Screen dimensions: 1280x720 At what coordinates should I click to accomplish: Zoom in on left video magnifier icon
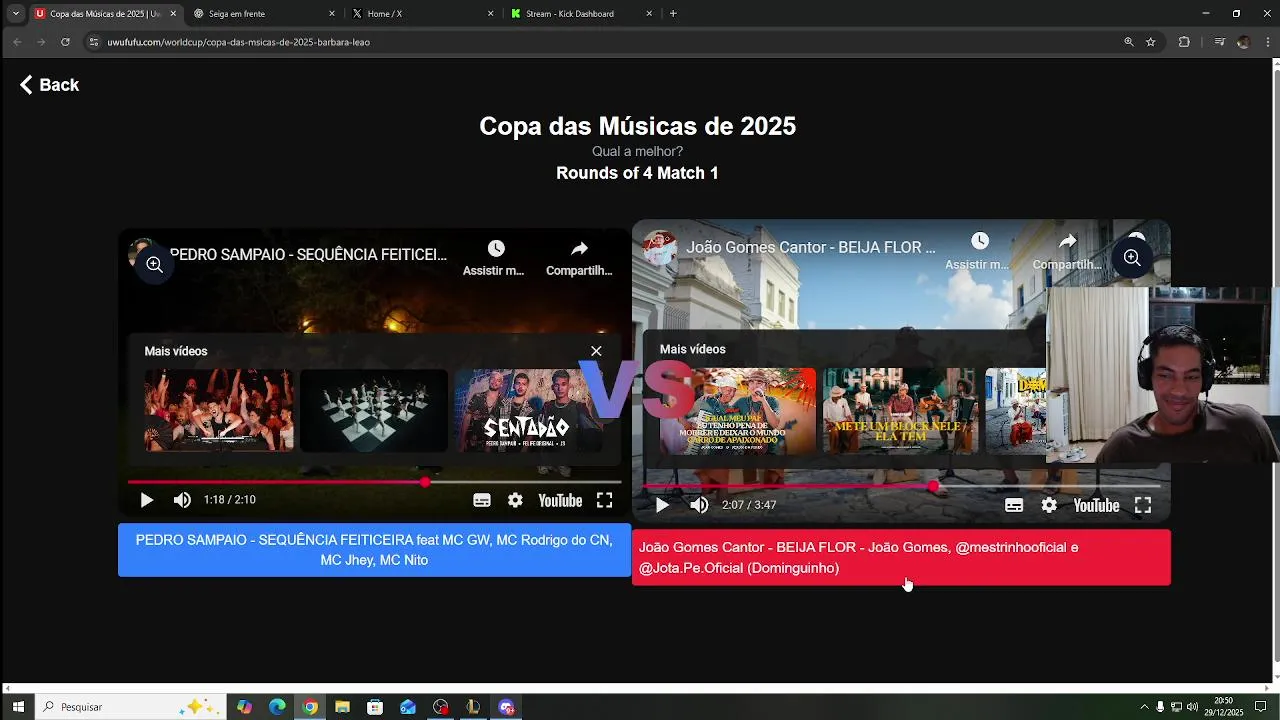pyautogui.click(x=154, y=264)
